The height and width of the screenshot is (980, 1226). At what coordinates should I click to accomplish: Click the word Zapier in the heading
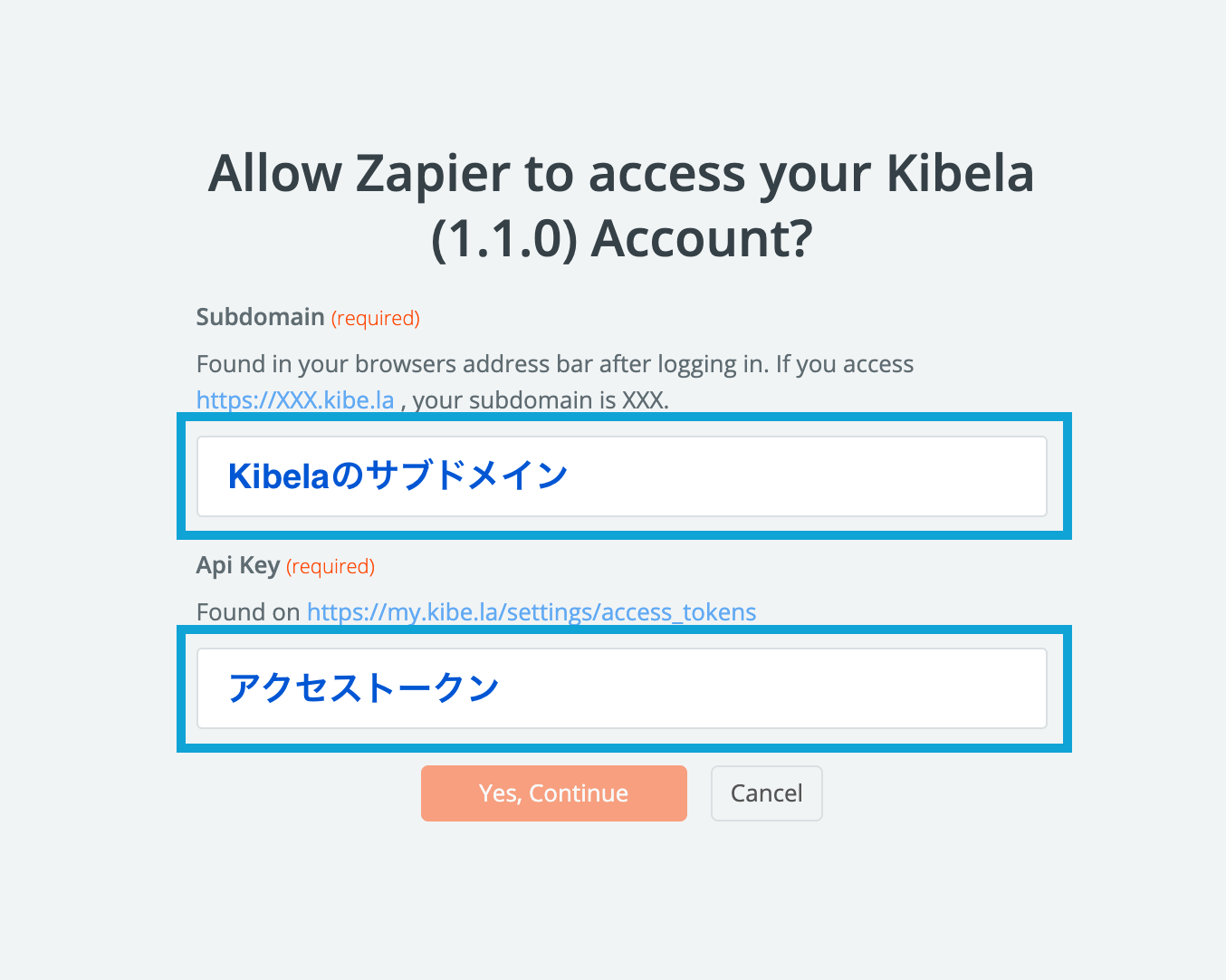pyautogui.click(x=433, y=174)
